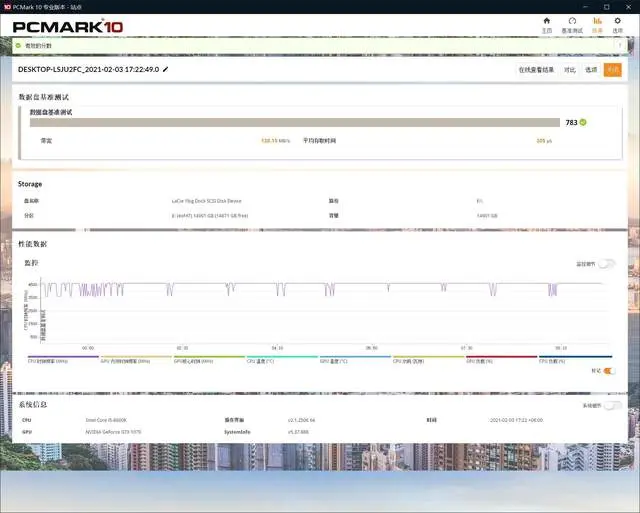The height and width of the screenshot is (513, 640).
Task: Click the '选项' options button in result header
Action: (x=591, y=70)
